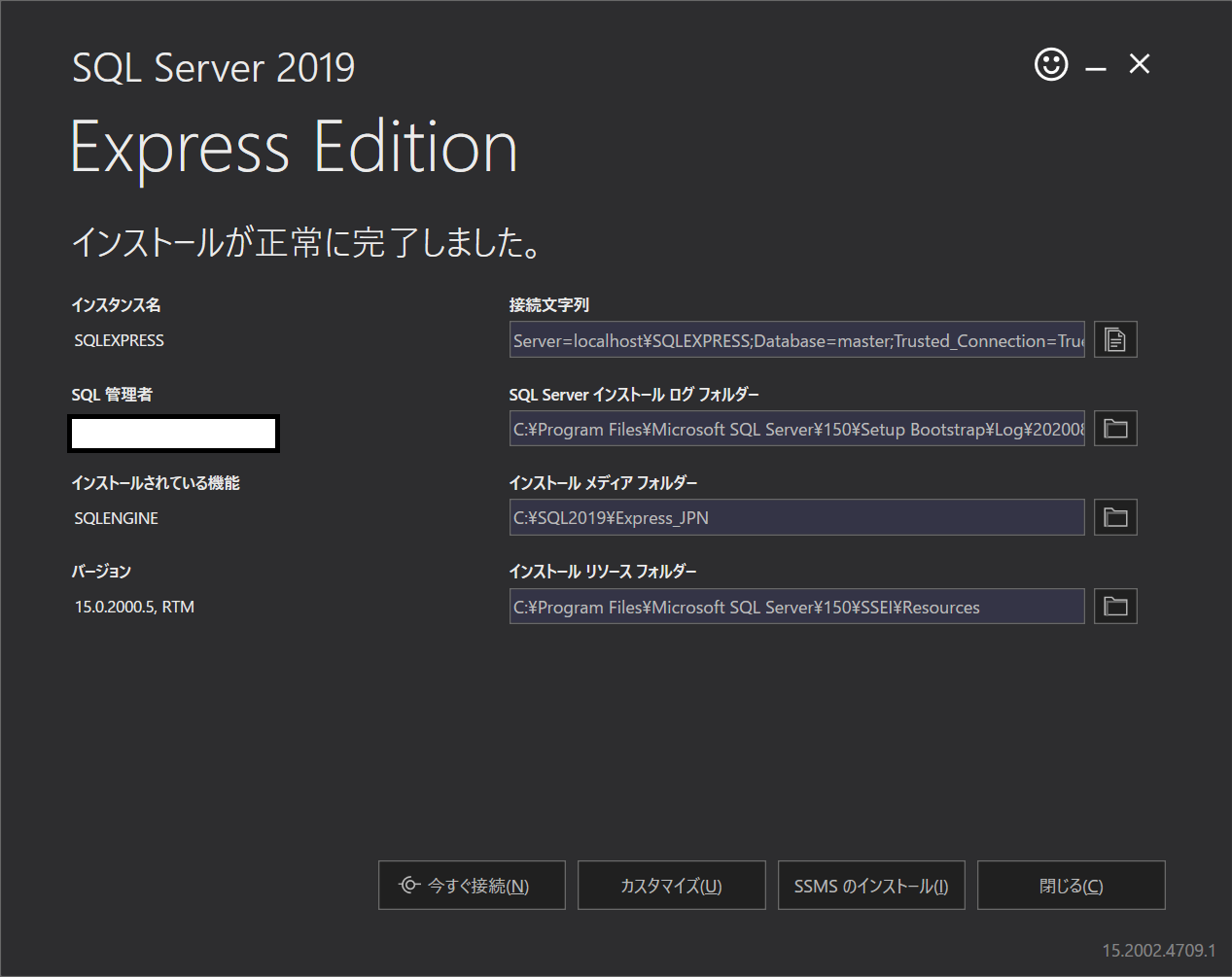Click the SSMS のインストール(I) button
The height and width of the screenshot is (977, 1232).
871,885
